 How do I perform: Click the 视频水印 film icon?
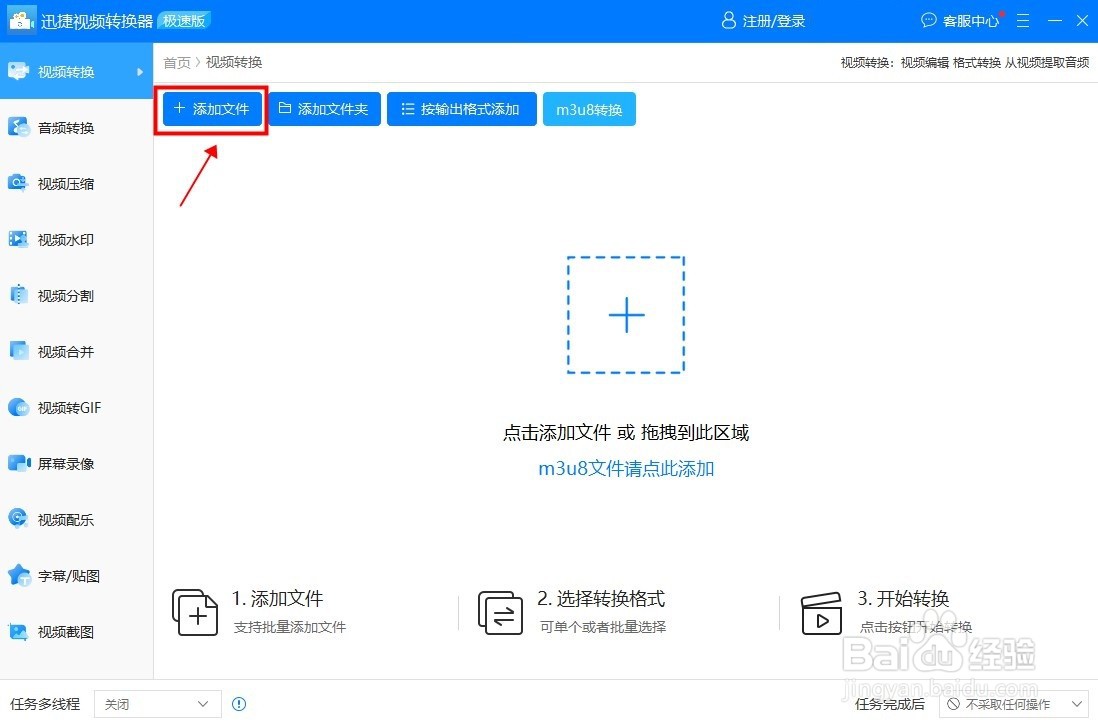18,239
